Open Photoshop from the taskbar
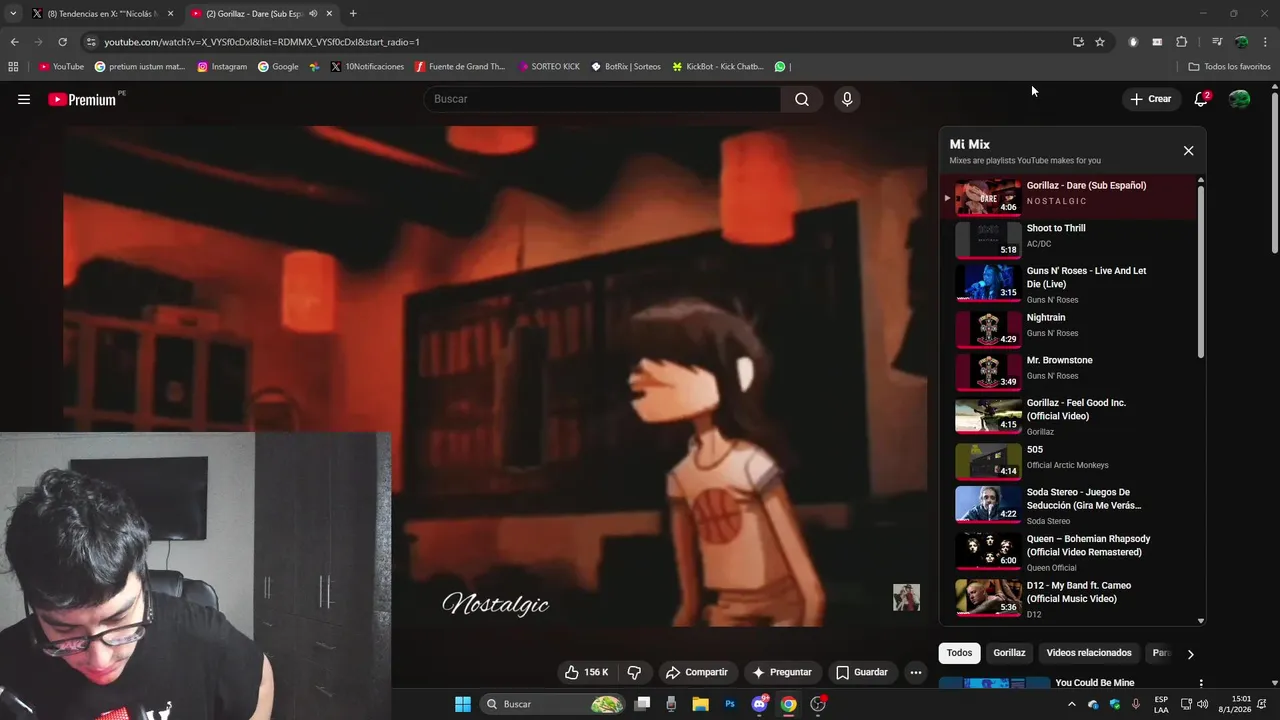The height and width of the screenshot is (720, 1280). [x=730, y=704]
